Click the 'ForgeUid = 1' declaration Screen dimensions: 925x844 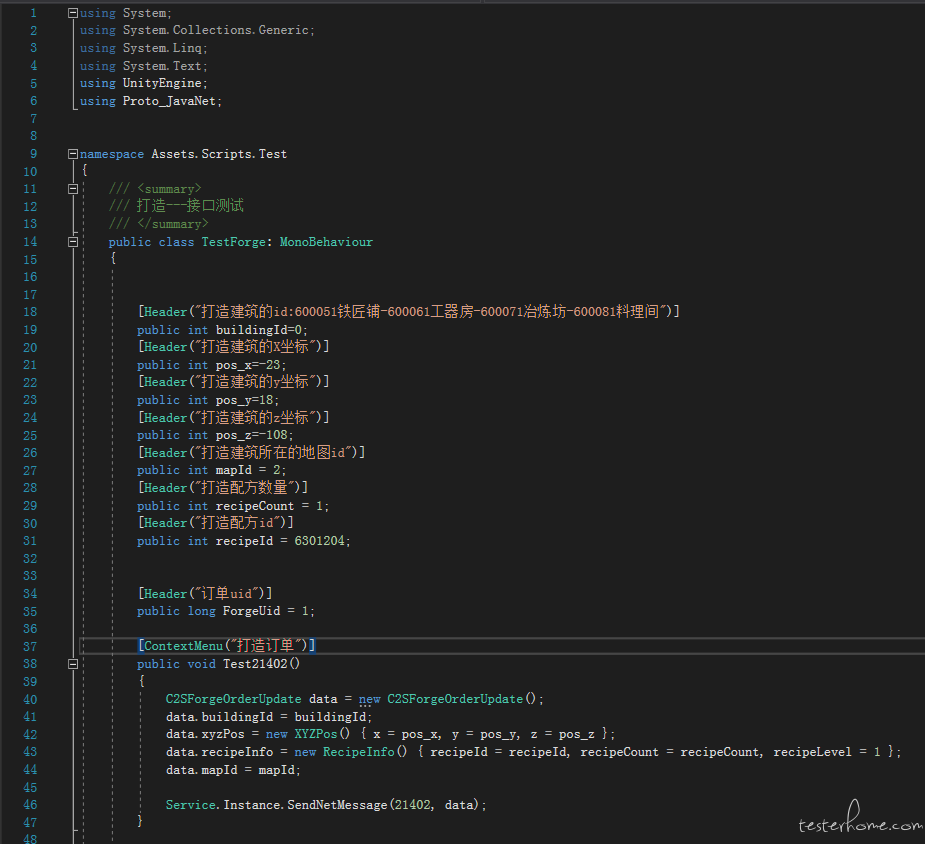click(268, 611)
